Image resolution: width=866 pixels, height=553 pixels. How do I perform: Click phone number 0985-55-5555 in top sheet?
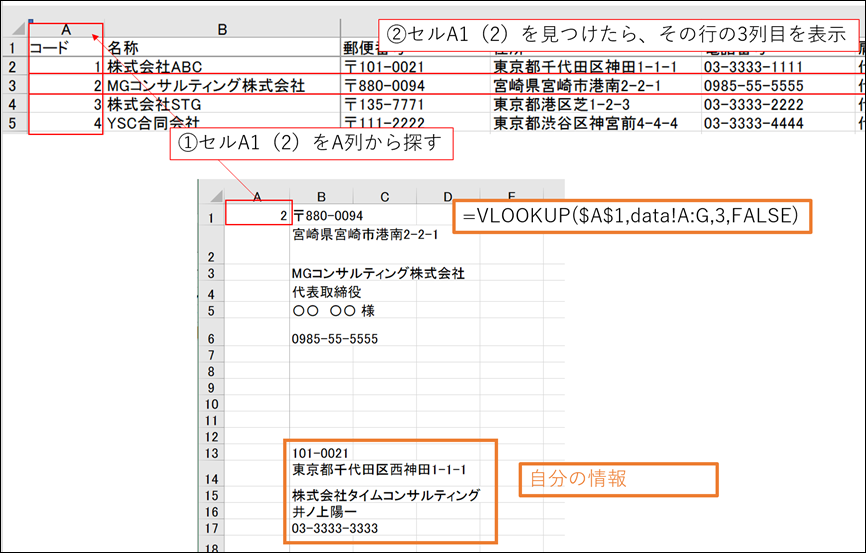point(779,86)
